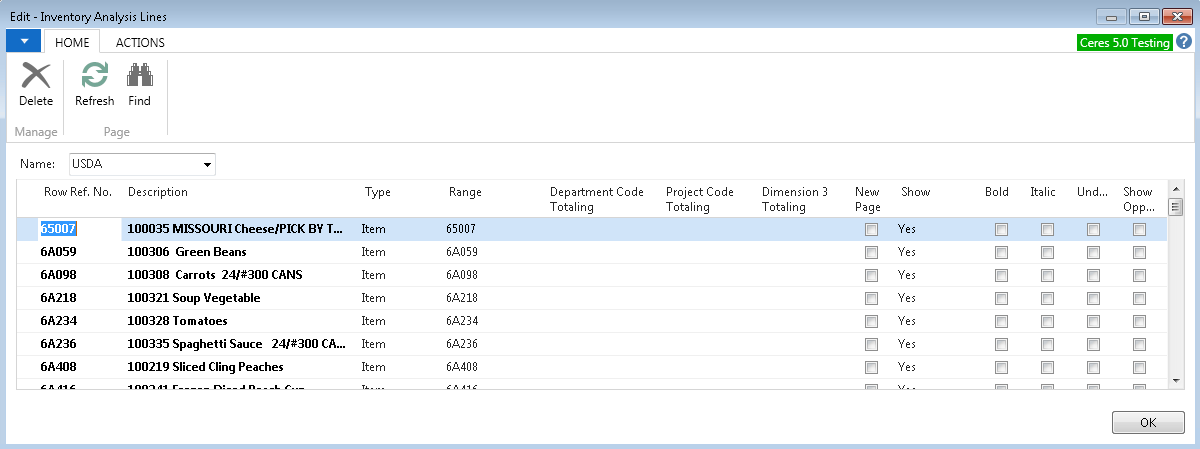The image size is (1200, 449).
Task: Switch to the ACTIONS tab
Action: tap(140, 43)
